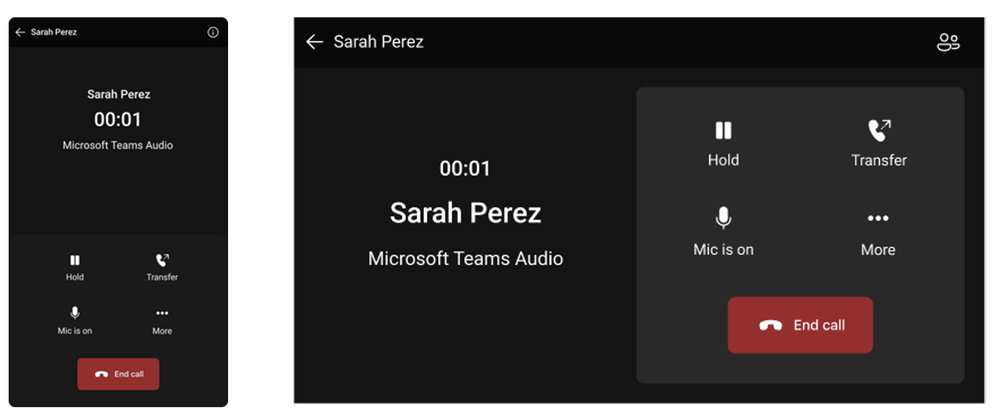Tap Transfer icon in portrait call screen
The width and height of the screenshot is (999, 415).
click(162, 260)
